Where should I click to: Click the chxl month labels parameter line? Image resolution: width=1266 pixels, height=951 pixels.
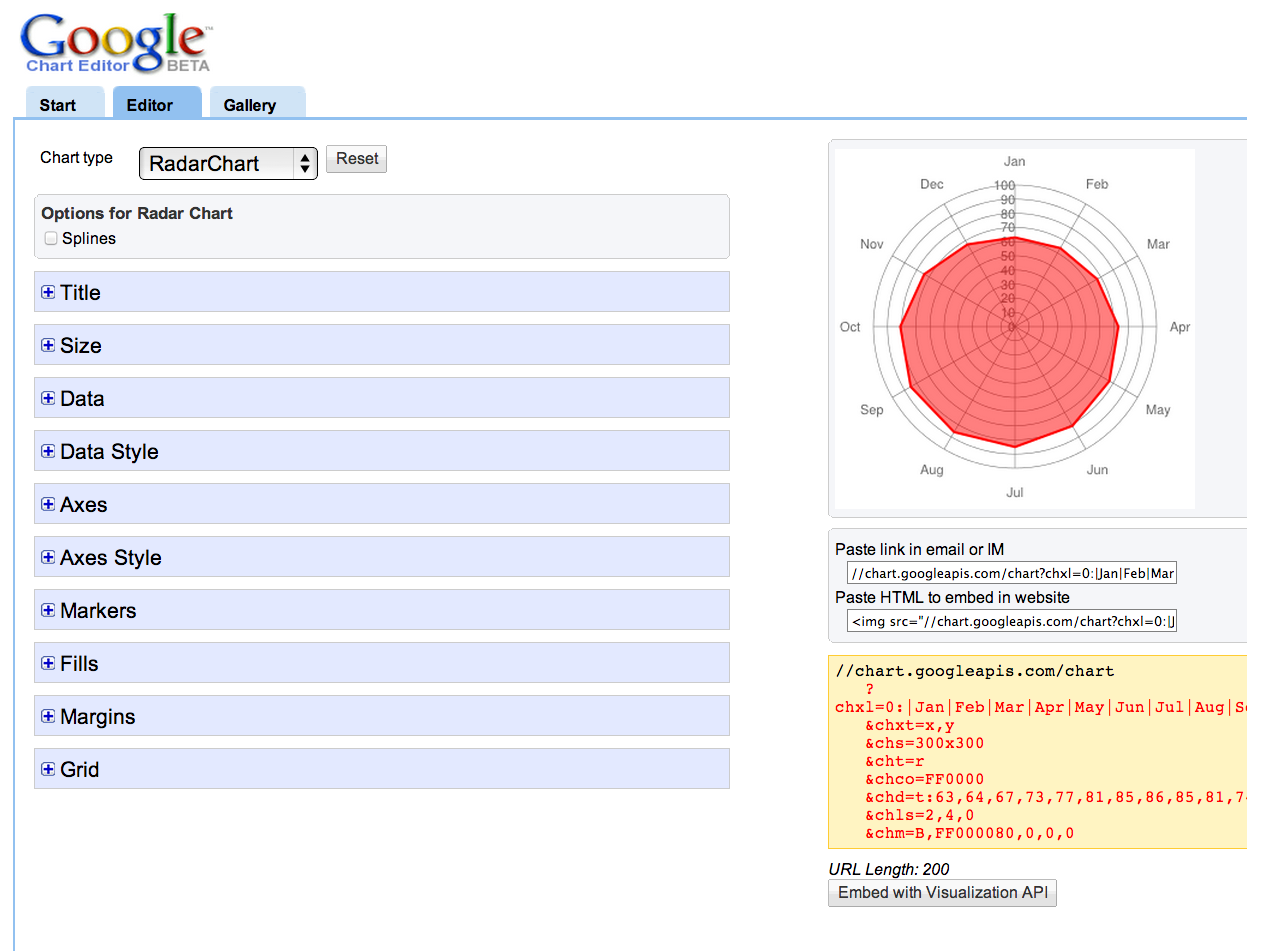point(1041,707)
